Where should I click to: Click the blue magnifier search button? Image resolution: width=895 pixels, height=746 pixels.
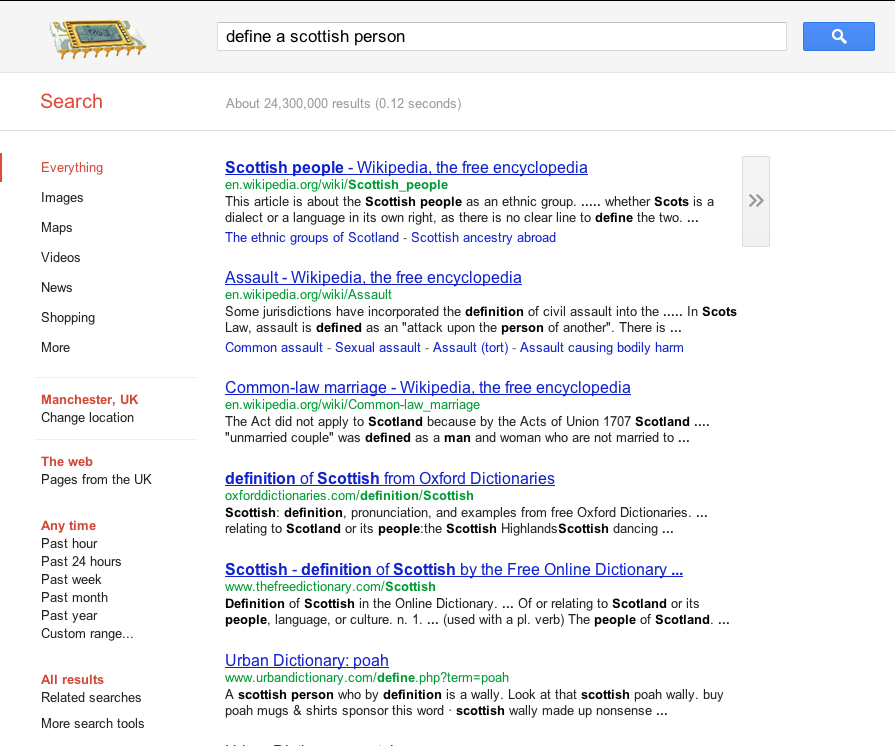(x=838, y=37)
